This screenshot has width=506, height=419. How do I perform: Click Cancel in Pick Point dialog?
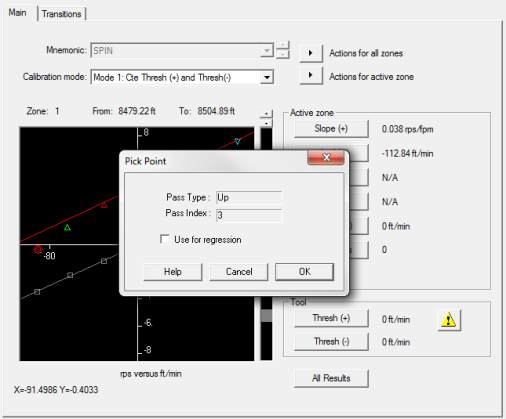pyautogui.click(x=239, y=272)
